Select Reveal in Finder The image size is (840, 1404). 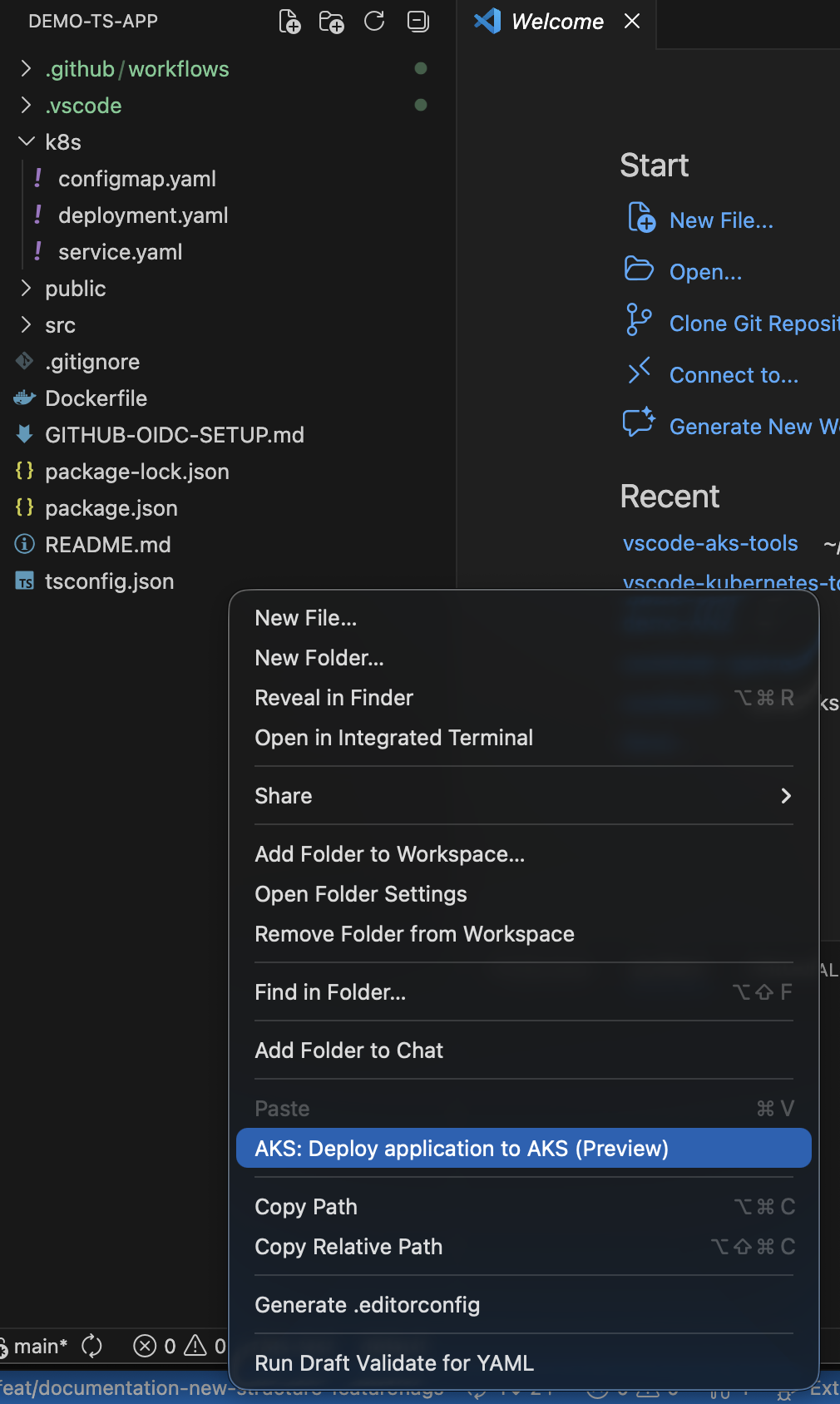(x=524, y=698)
